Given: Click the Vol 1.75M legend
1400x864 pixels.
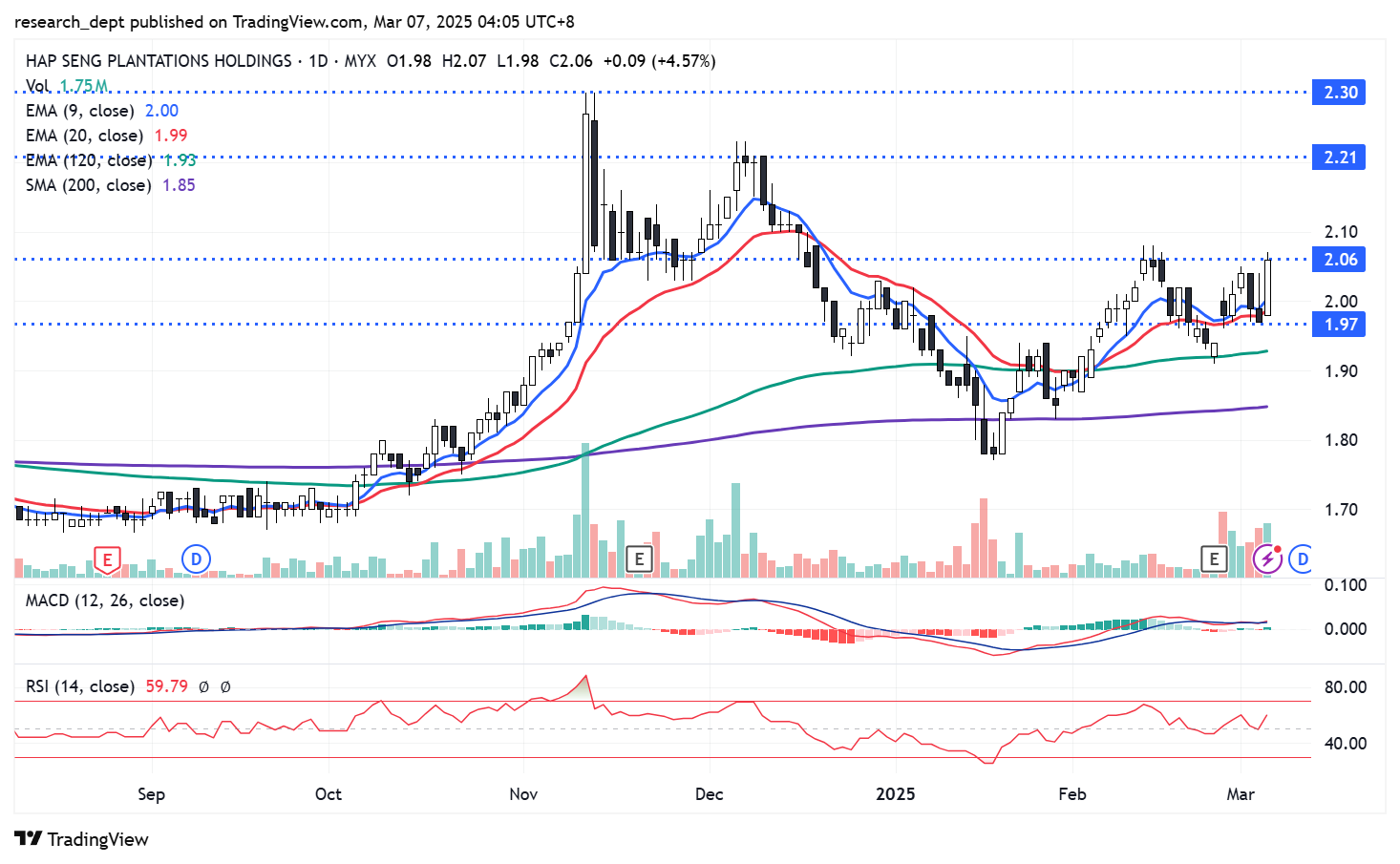Looking at the screenshot, I should pyautogui.click(x=67, y=86).
